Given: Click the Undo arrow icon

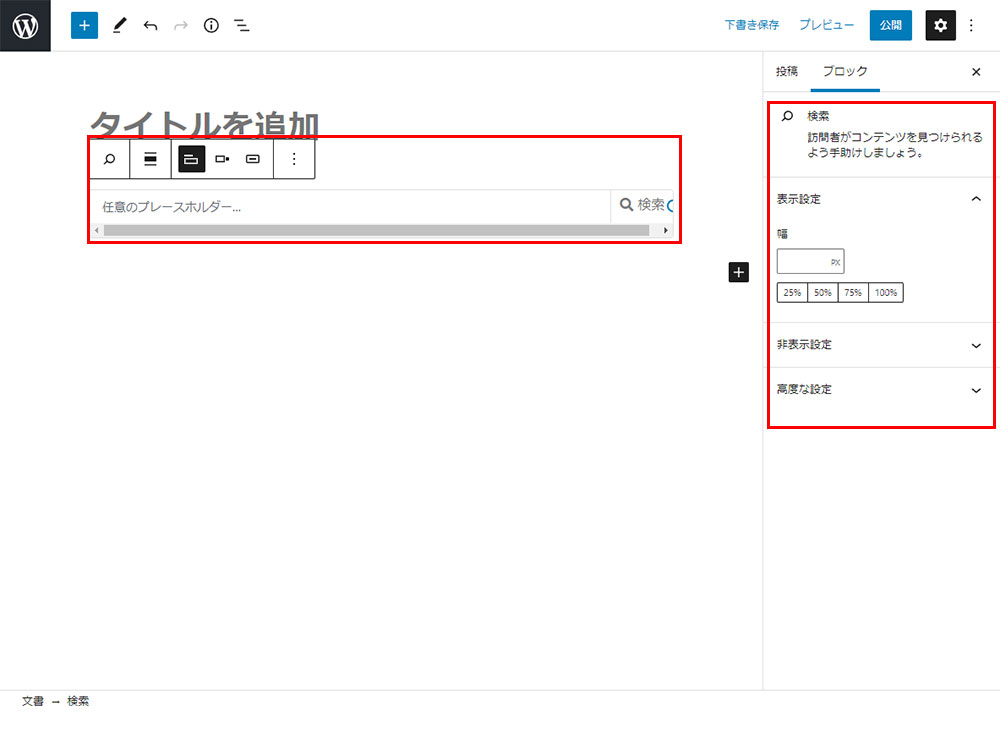Looking at the screenshot, I should (150, 26).
